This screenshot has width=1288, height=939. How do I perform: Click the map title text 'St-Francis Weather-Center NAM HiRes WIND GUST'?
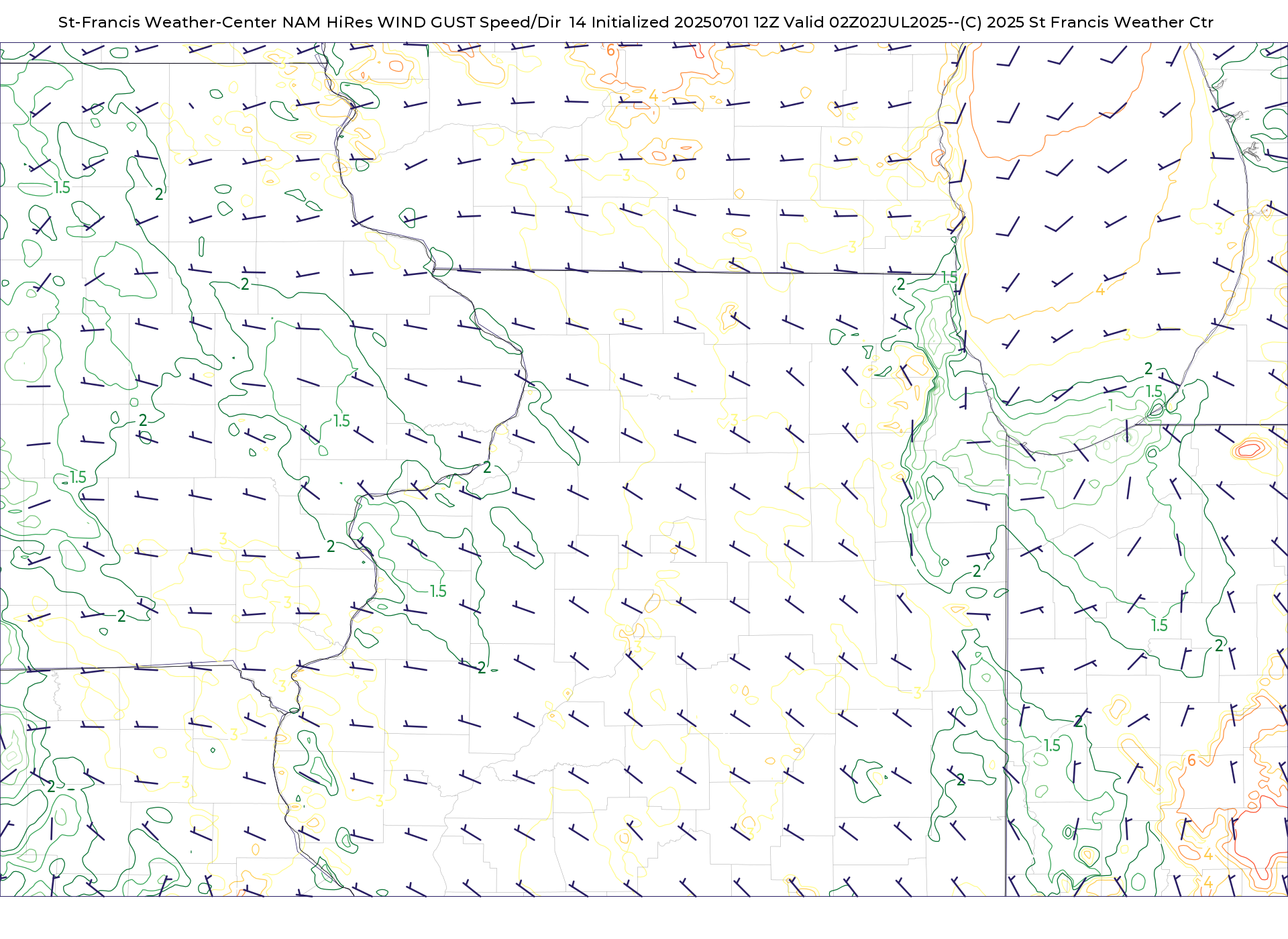coord(266,22)
